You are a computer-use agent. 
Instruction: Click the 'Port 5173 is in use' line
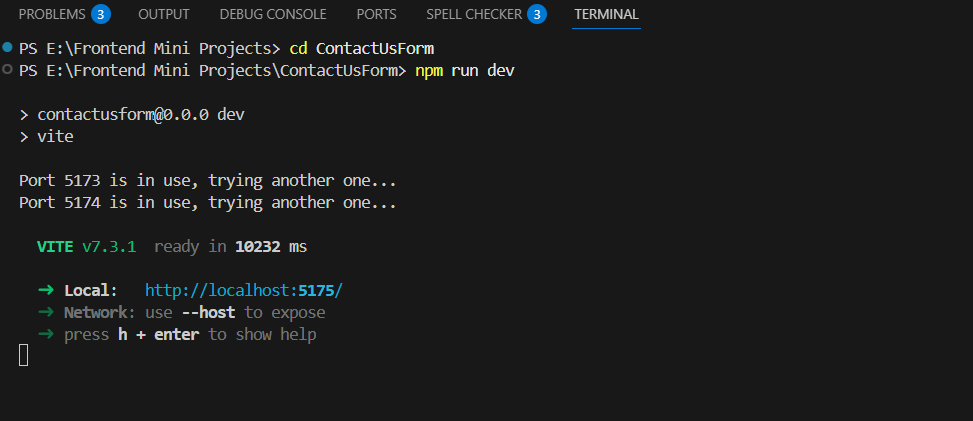[x=208, y=181]
